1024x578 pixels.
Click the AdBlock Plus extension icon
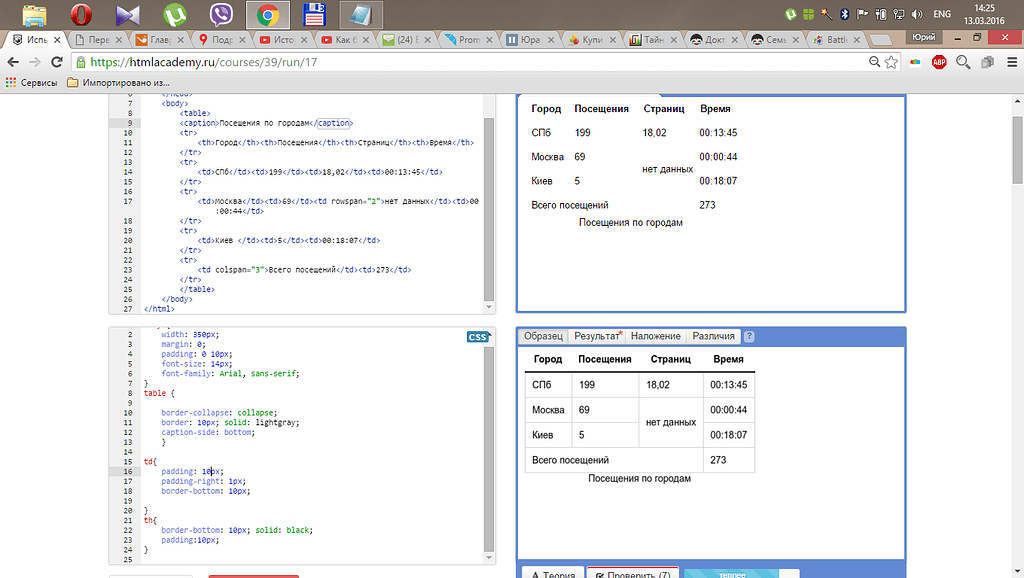939,62
